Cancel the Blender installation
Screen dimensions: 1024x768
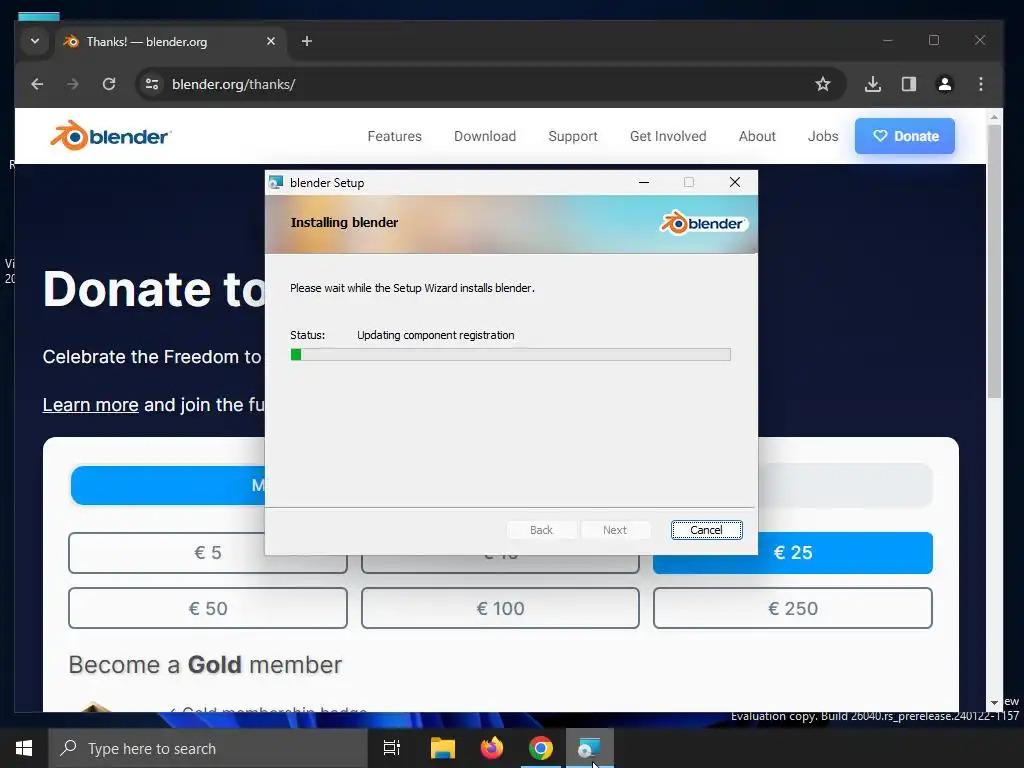pyautogui.click(x=707, y=530)
